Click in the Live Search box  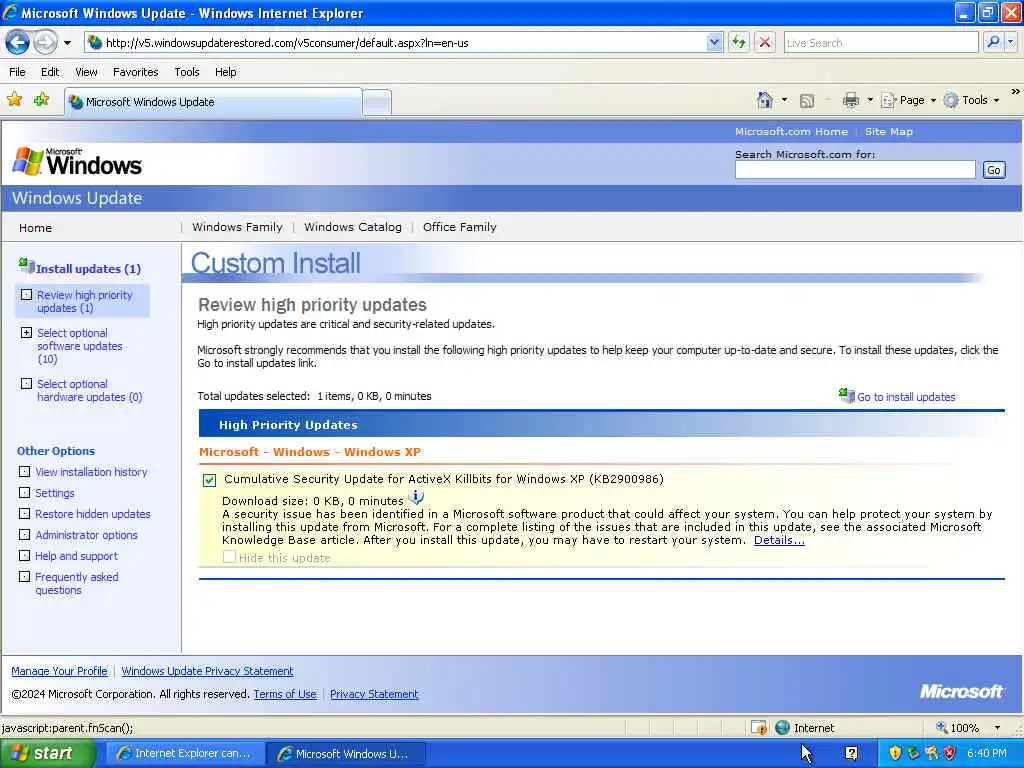tap(880, 42)
